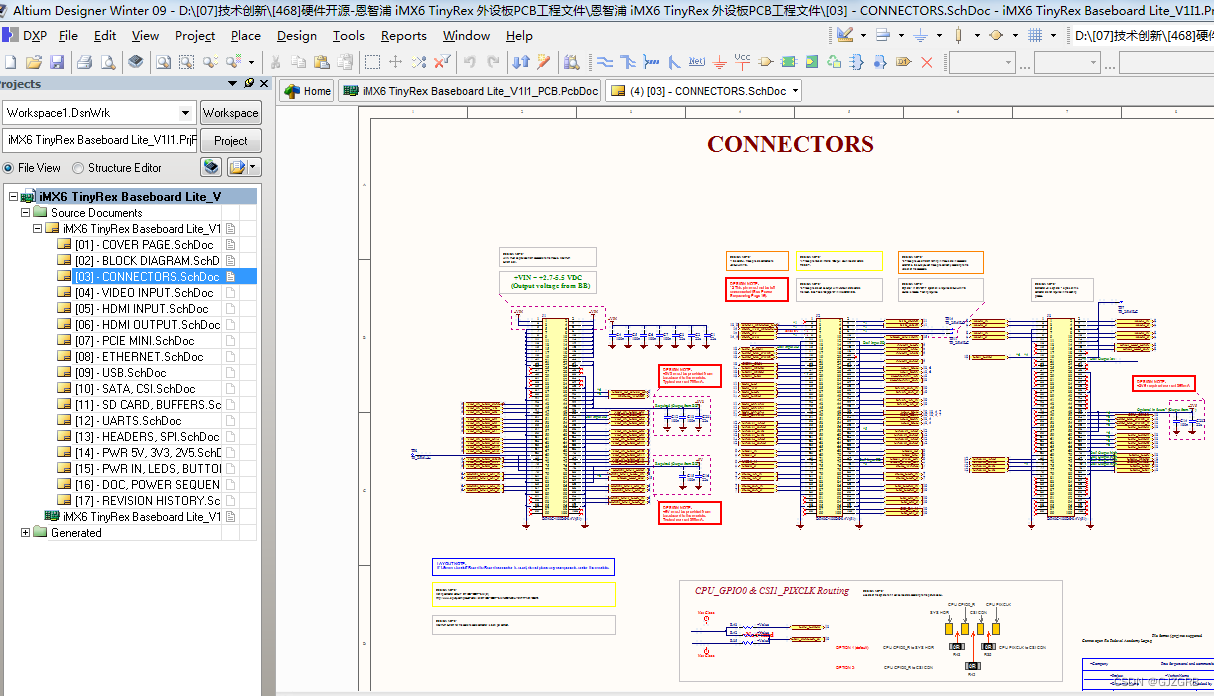
Task: Open the Design menu
Action: [x=296, y=35]
